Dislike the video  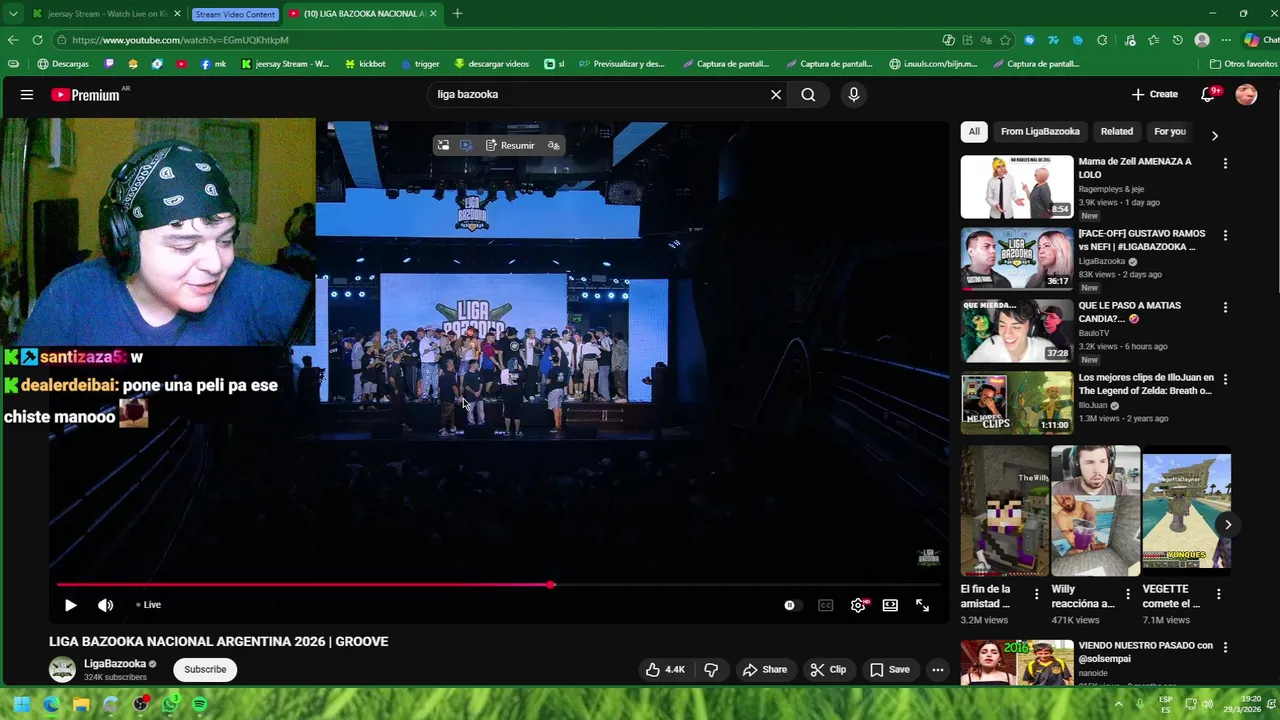712,669
